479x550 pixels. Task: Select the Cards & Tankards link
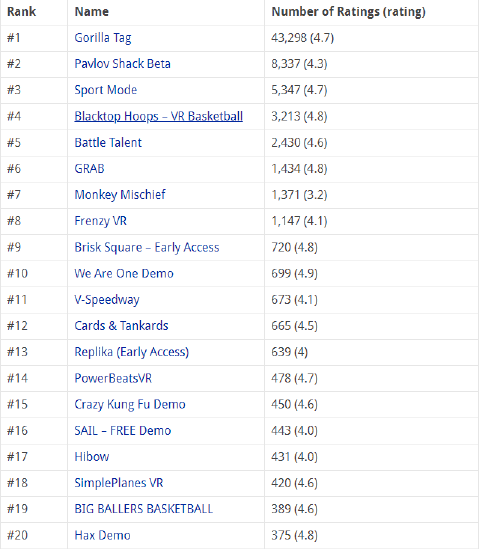(x=121, y=326)
